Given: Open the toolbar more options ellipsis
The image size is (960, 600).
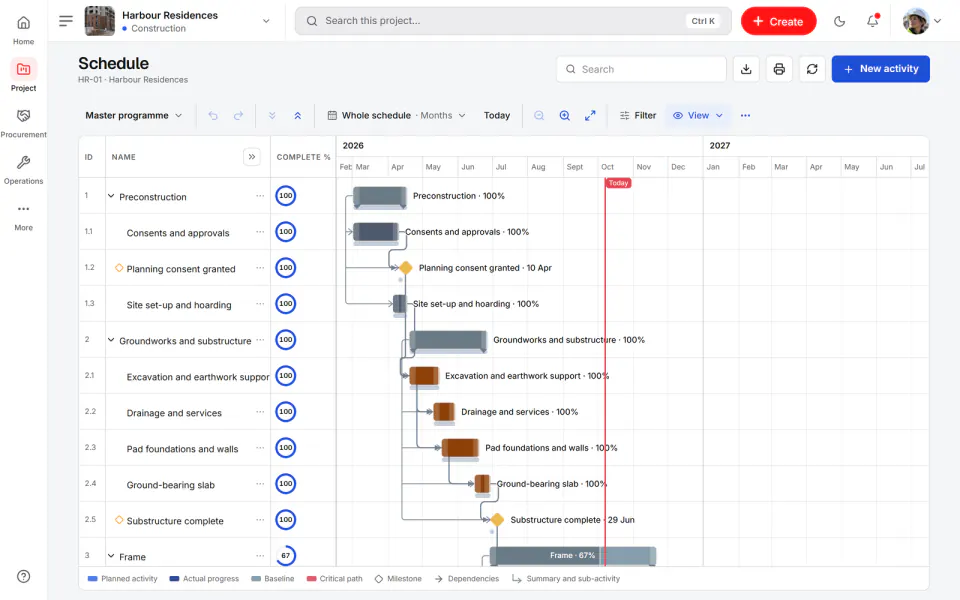Looking at the screenshot, I should tap(745, 115).
